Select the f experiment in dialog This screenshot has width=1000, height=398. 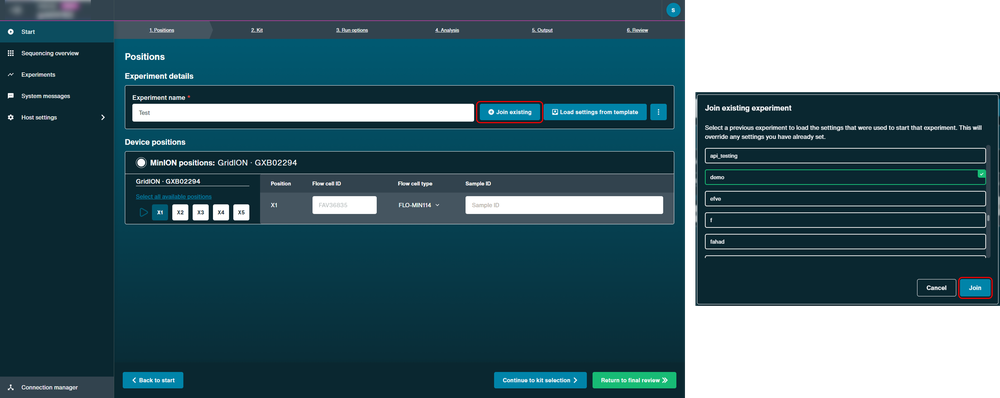(846, 220)
